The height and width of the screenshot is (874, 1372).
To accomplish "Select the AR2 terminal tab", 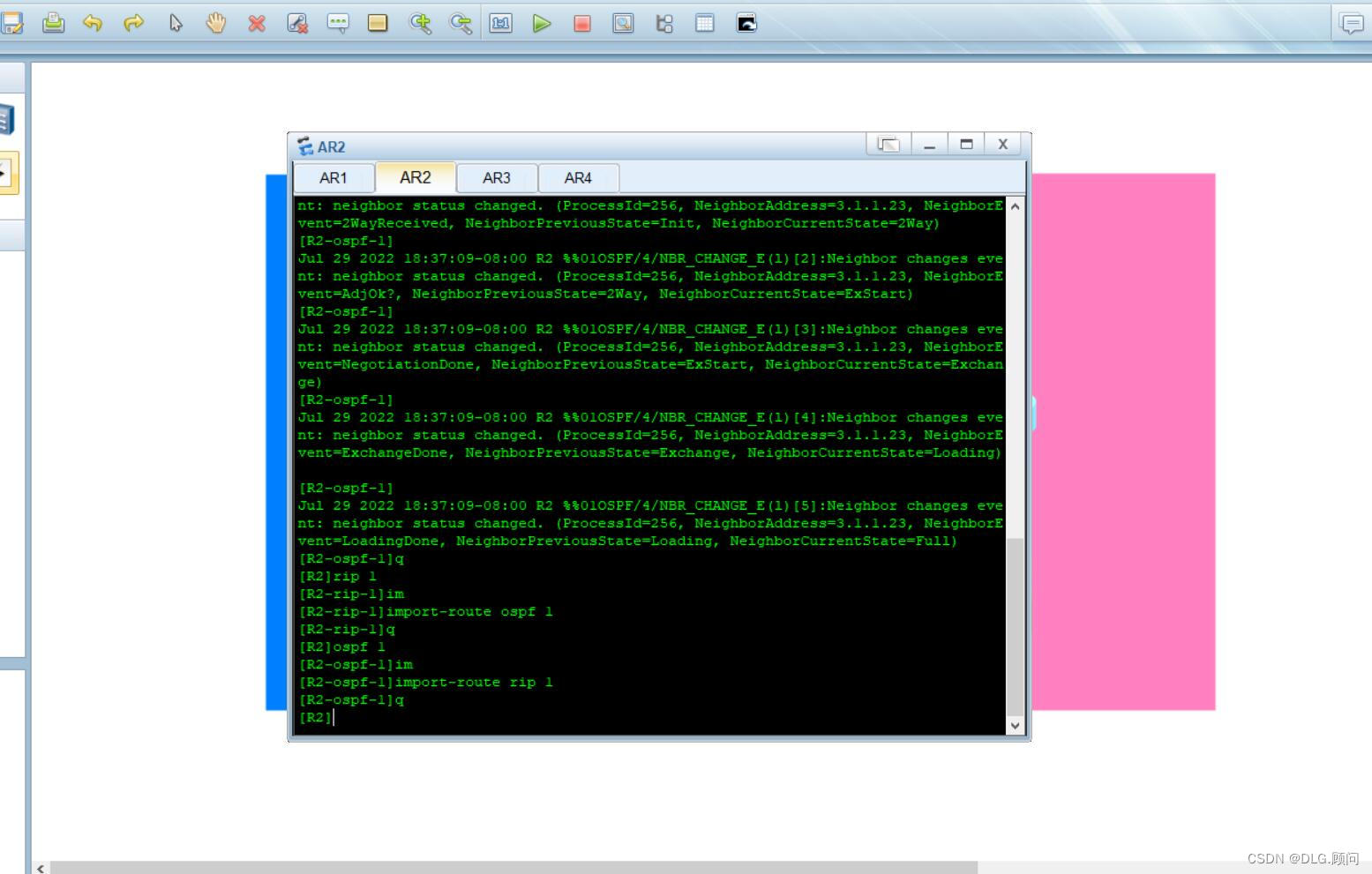I will (416, 177).
